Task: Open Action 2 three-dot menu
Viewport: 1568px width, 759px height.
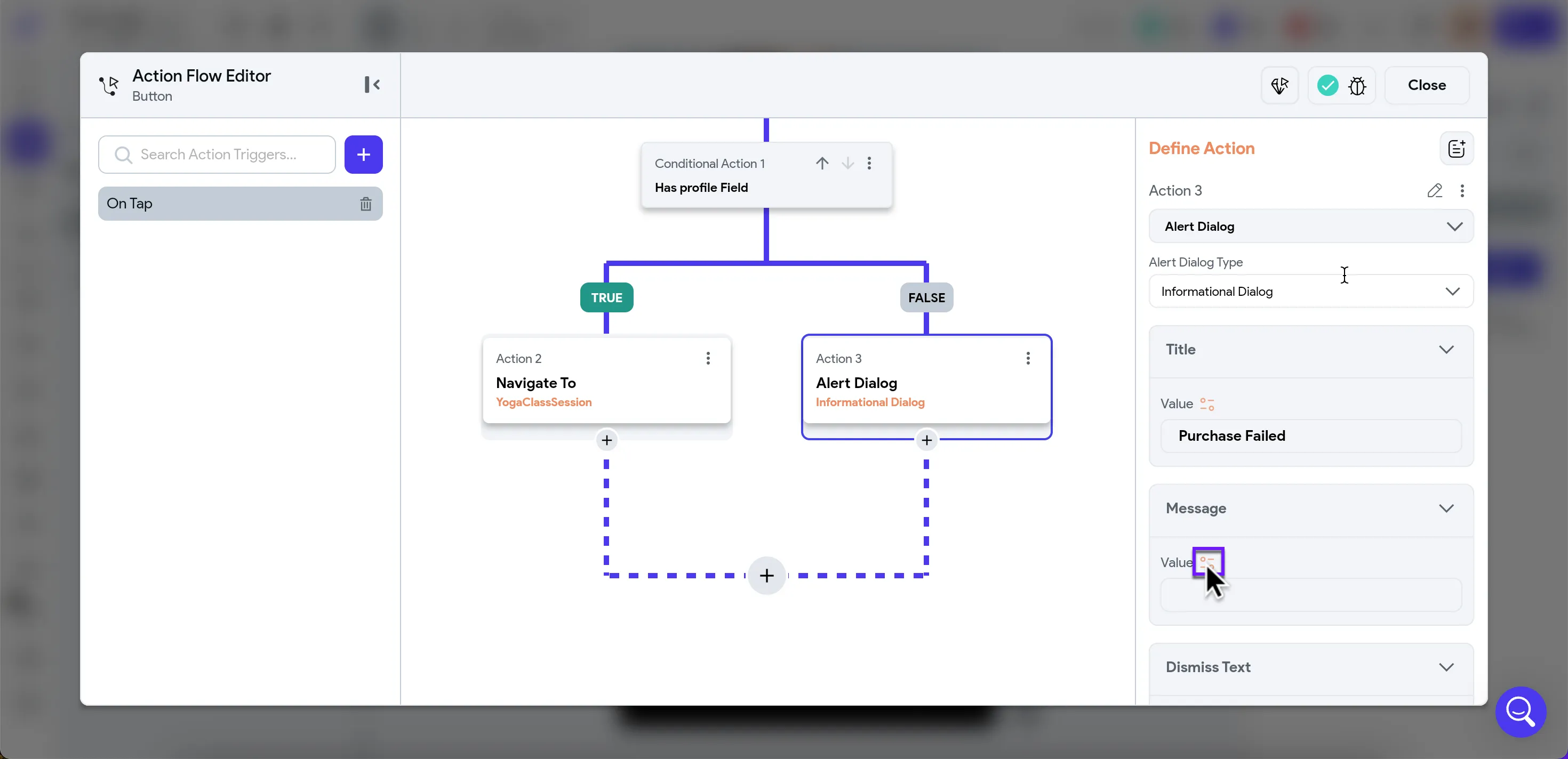Action: tap(708, 358)
